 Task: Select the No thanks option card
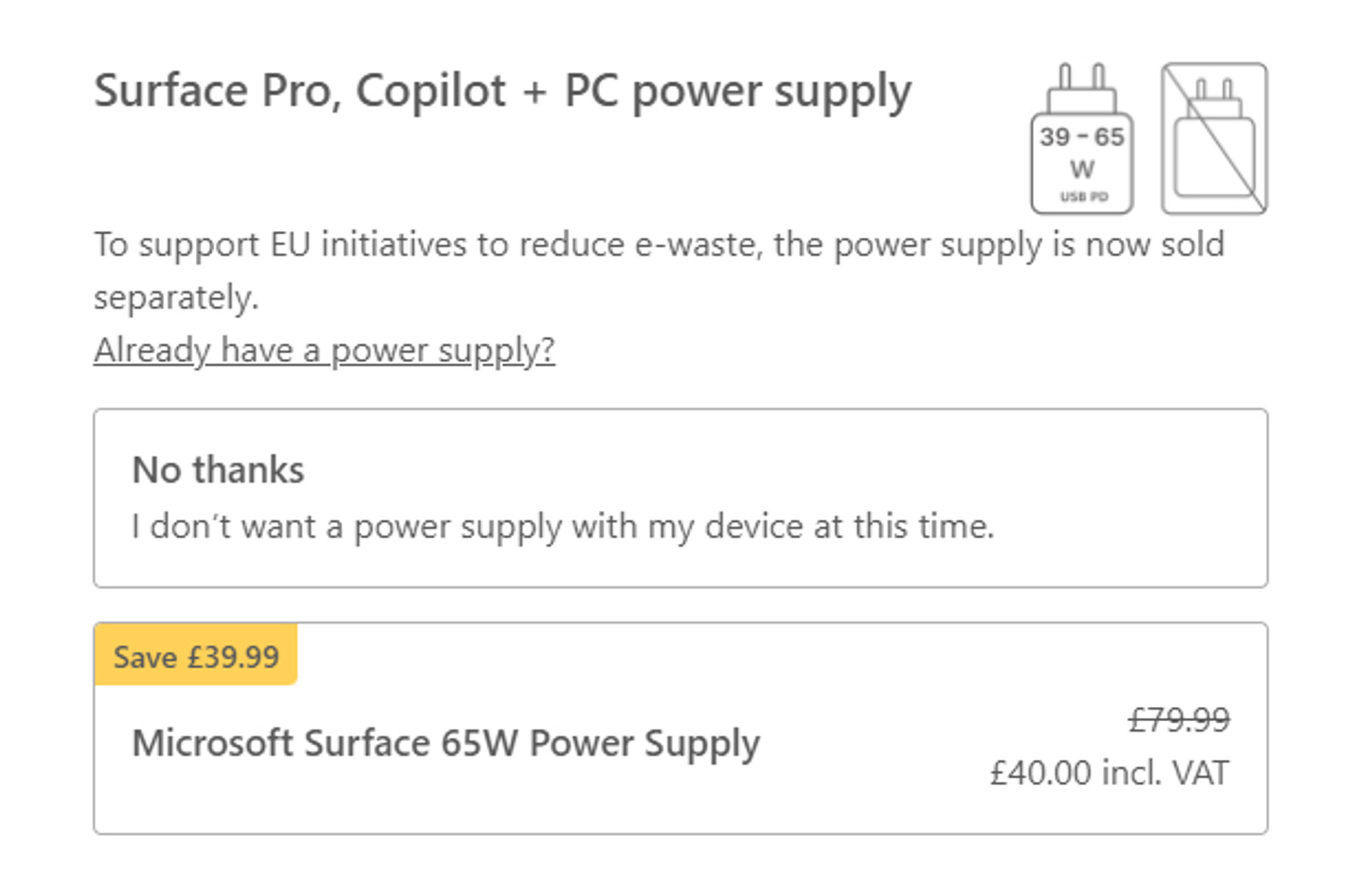point(680,498)
